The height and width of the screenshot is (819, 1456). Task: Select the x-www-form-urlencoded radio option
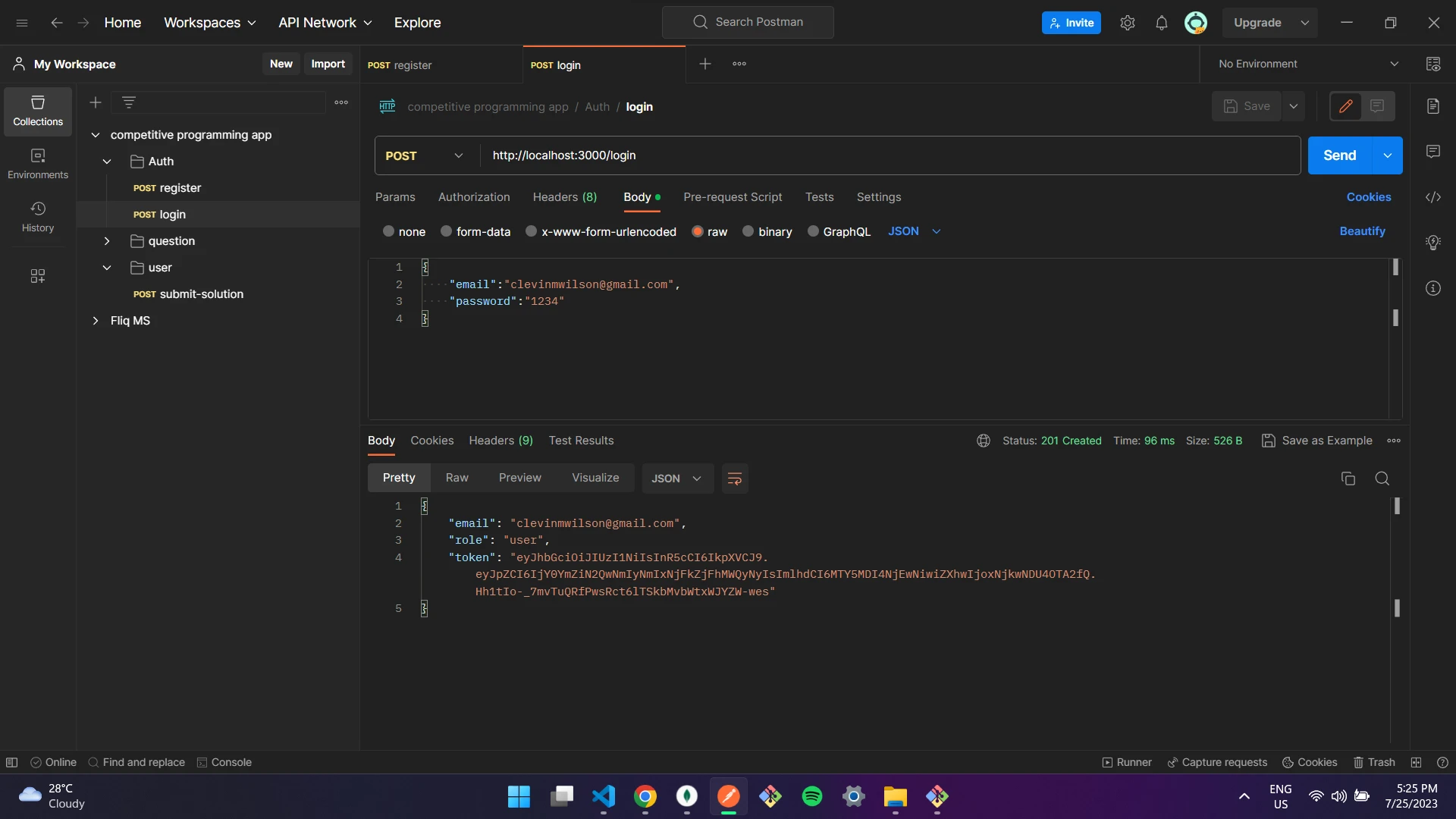[x=531, y=231]
